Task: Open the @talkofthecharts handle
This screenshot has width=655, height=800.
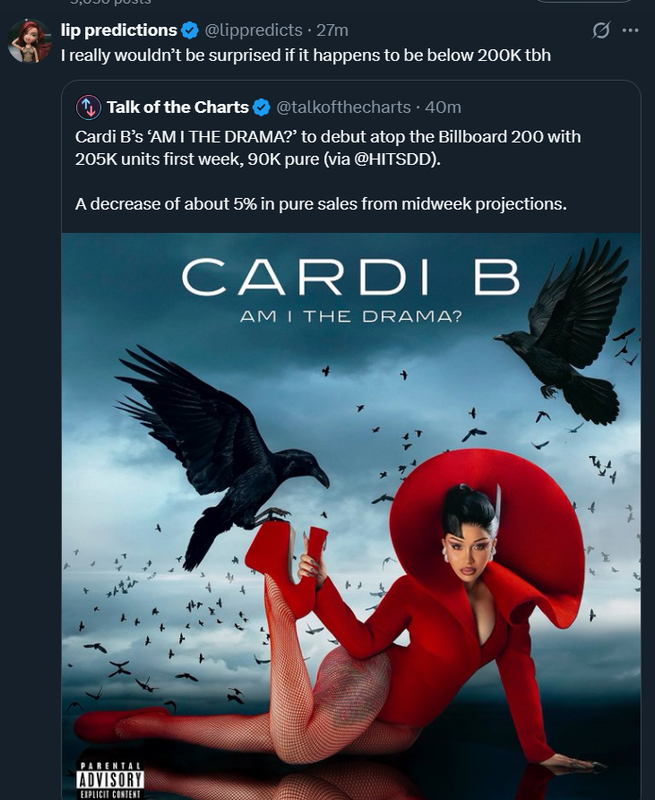Action: pyautogui.click(x=343, y=107)
